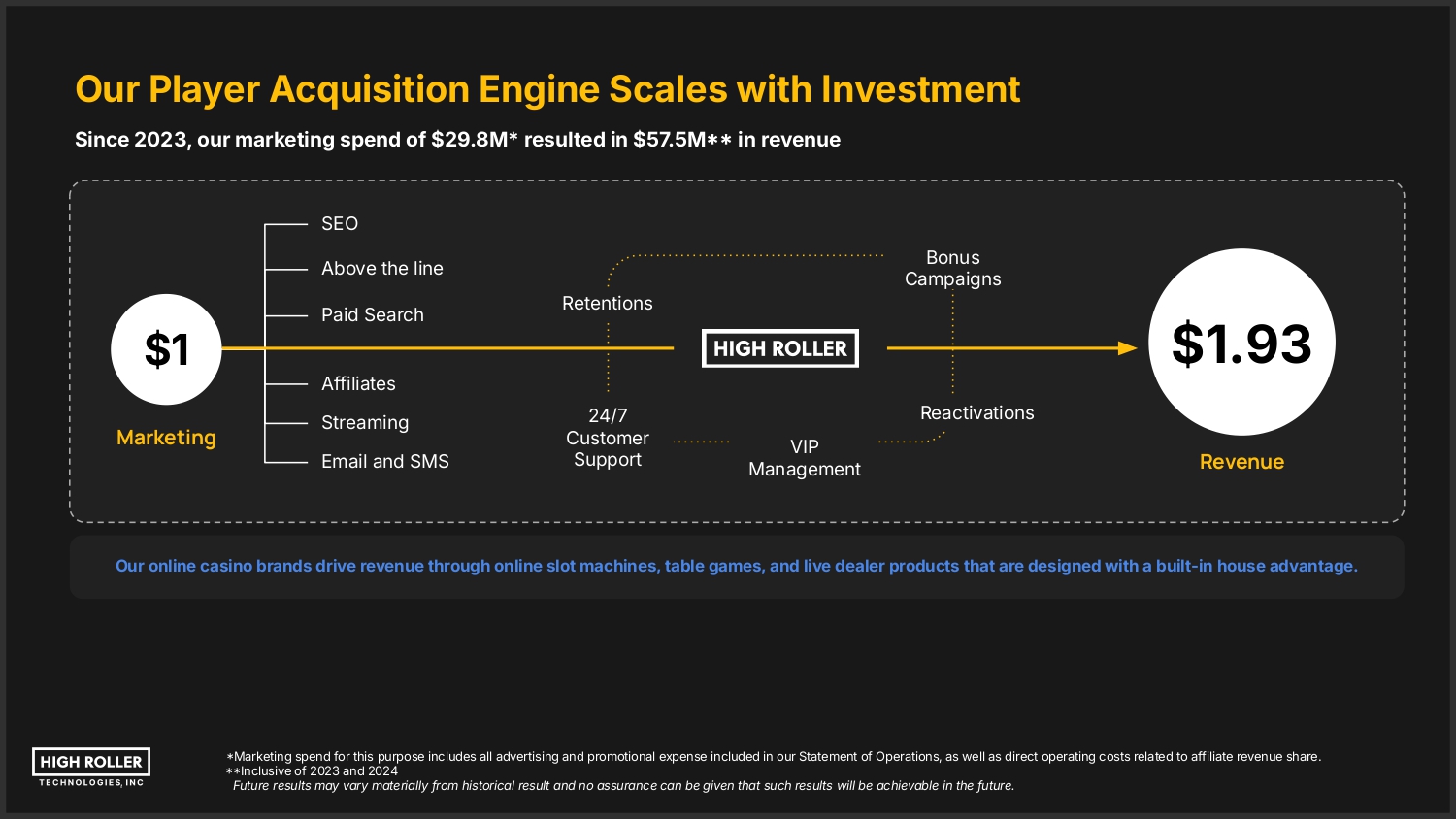Viewport: 1456px width, 819px height.
Task: Click the yellow arrowhead pointing to revenue
Action: (1127, 348)
